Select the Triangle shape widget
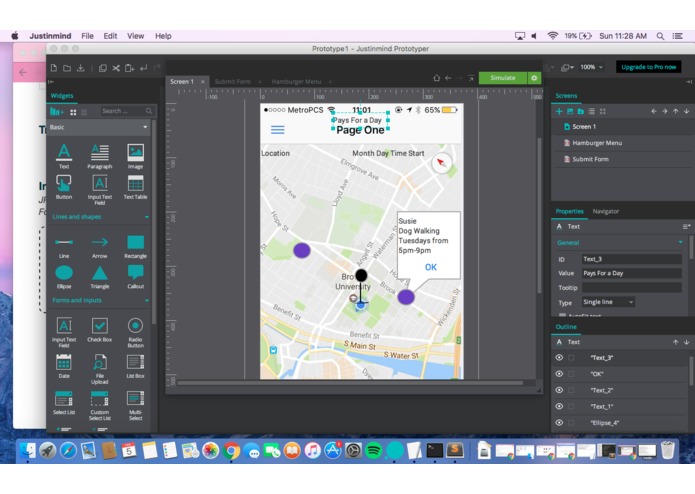Screen dimensions: 695x494 [x=99, y=277]
